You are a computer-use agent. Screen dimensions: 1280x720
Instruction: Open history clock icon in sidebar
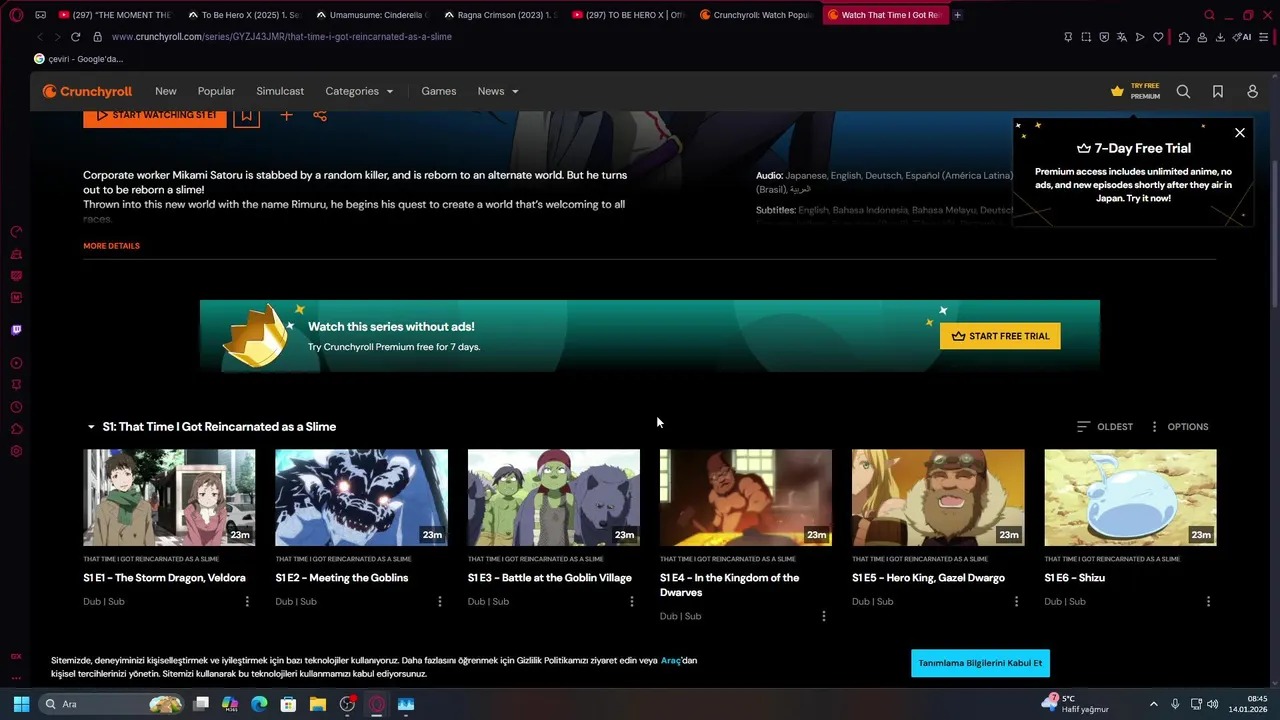click(x=16, y=407)
